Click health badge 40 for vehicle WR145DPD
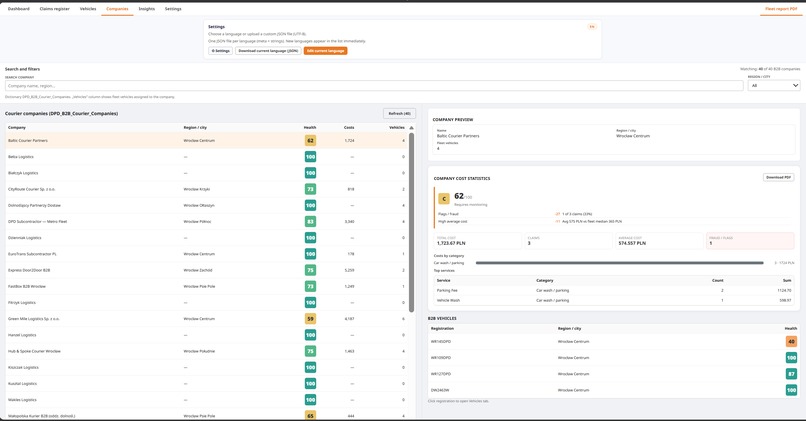The image size is (806, 421). [x=791, y=341]
